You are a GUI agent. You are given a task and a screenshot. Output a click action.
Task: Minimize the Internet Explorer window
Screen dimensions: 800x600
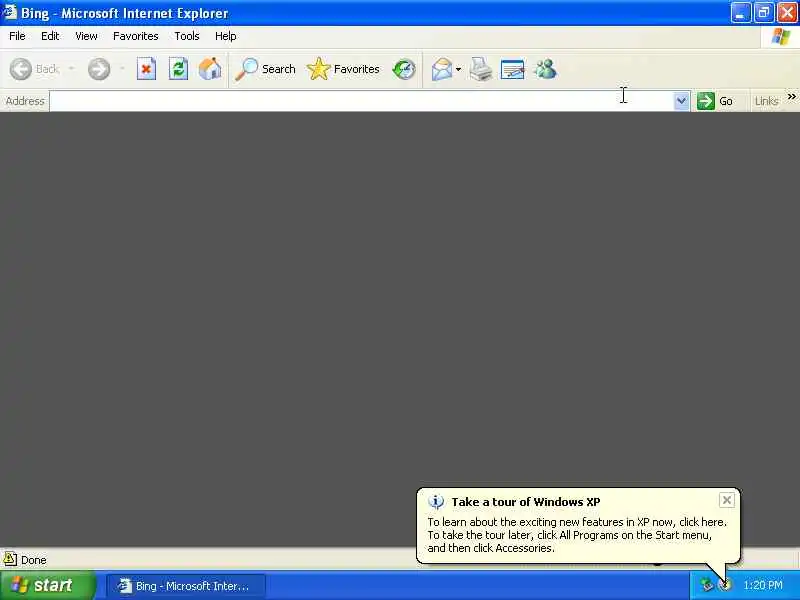point(740,13)
